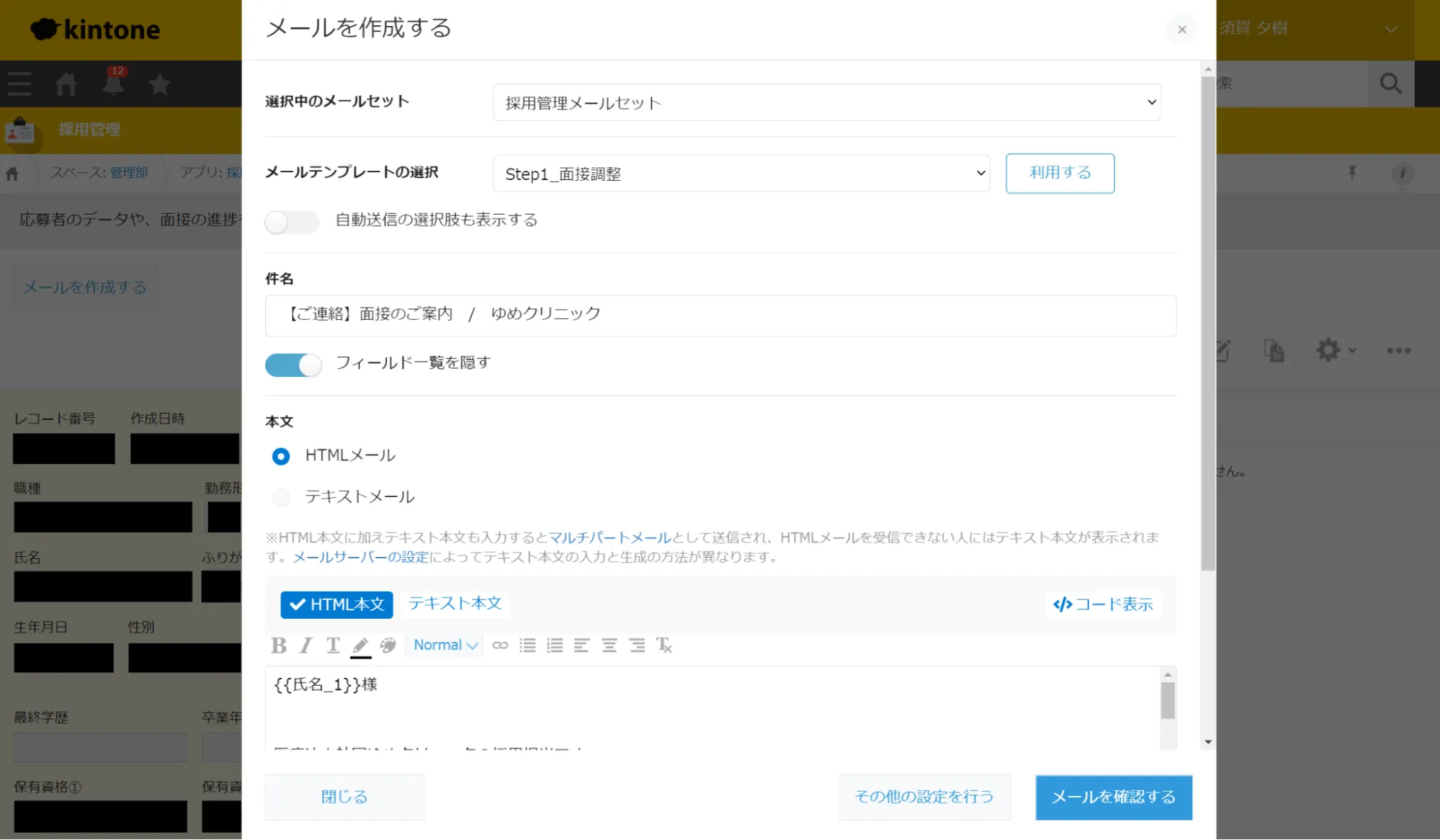Click the underline text icon

pyautogui.click(x=333, y=645)
